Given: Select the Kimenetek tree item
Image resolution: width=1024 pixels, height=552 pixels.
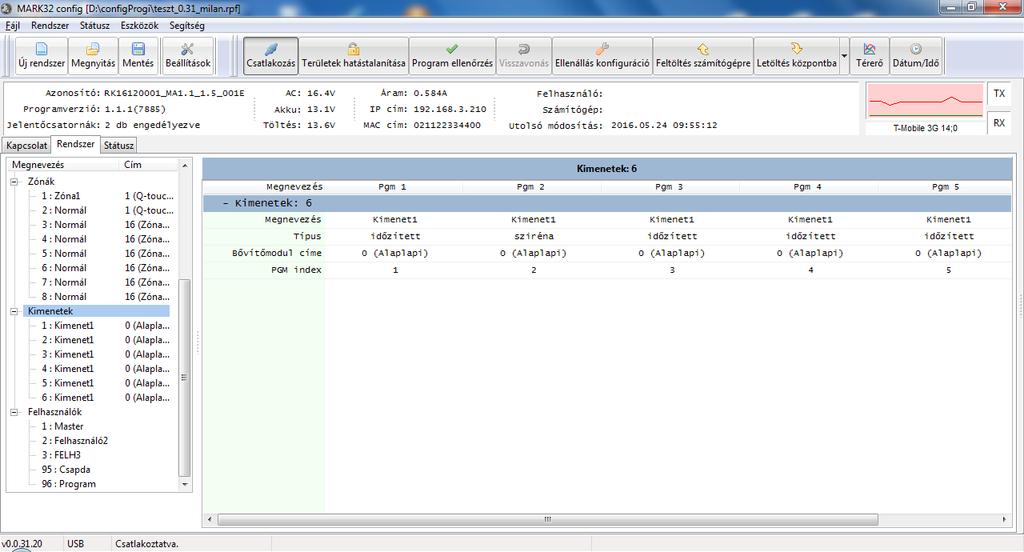Looking at the screenshot, I should pos(50,311).
